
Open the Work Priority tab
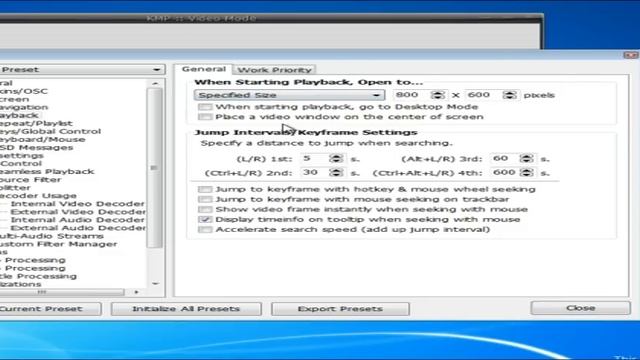click(274, 70)
